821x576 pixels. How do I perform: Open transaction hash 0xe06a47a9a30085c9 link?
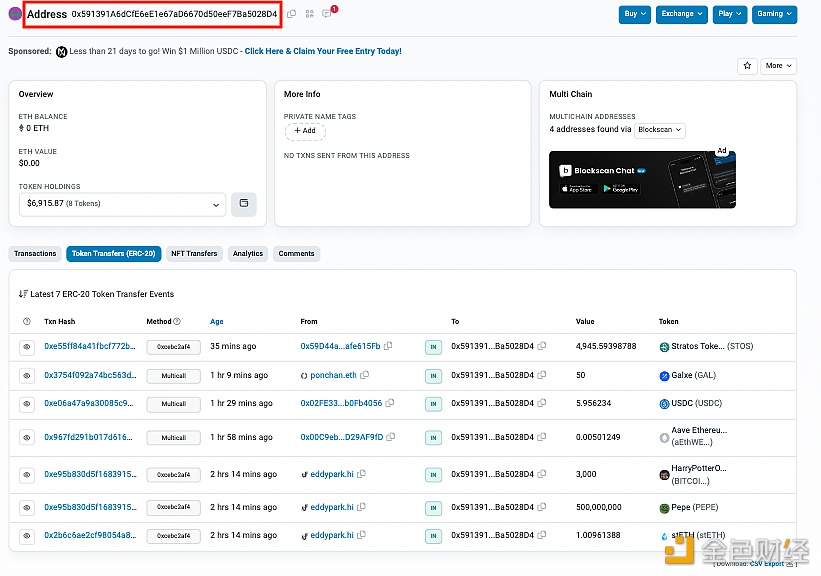click(x=89, y=403)
